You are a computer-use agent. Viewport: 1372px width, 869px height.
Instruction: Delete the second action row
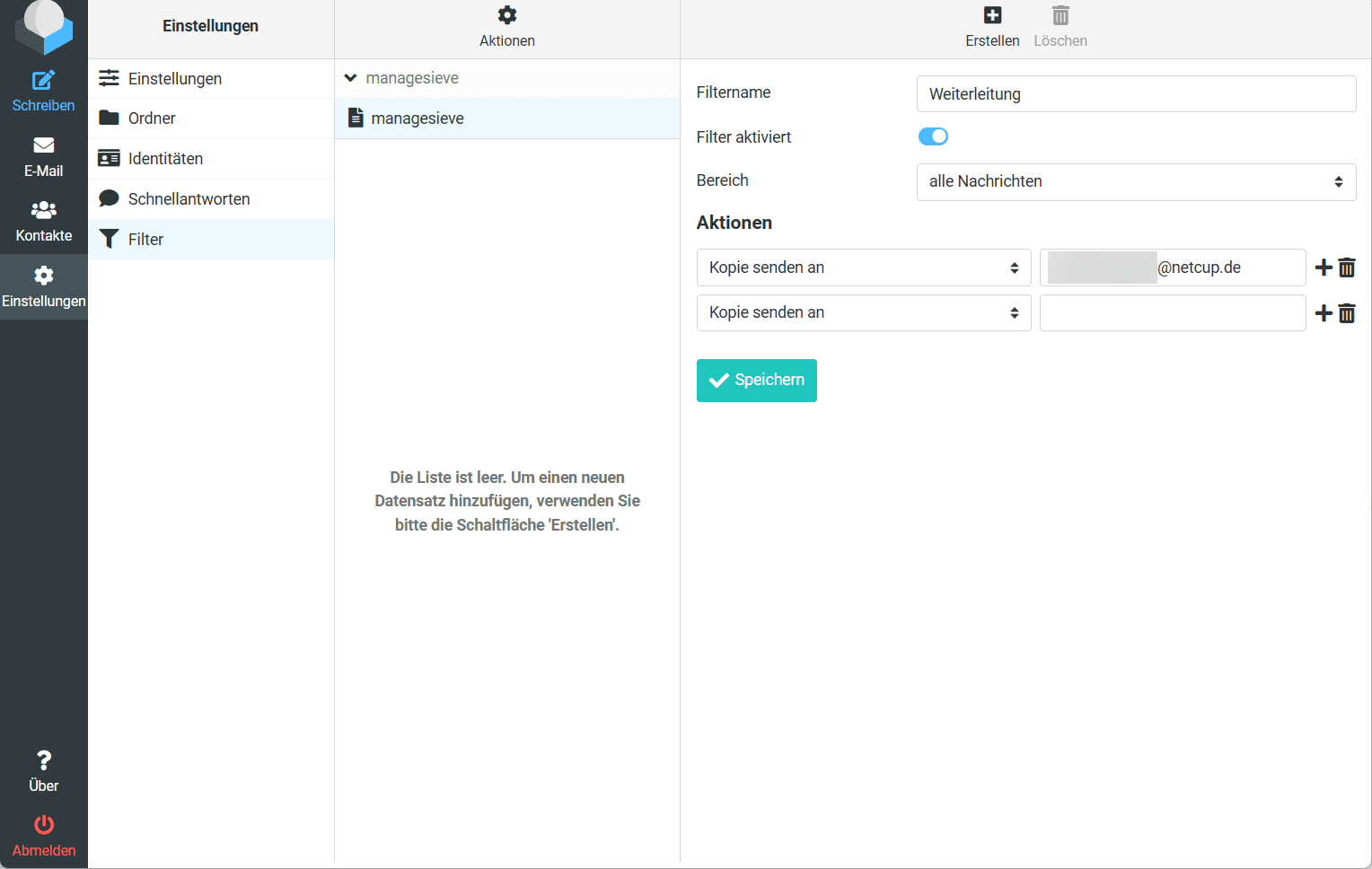coord(1347,313)
